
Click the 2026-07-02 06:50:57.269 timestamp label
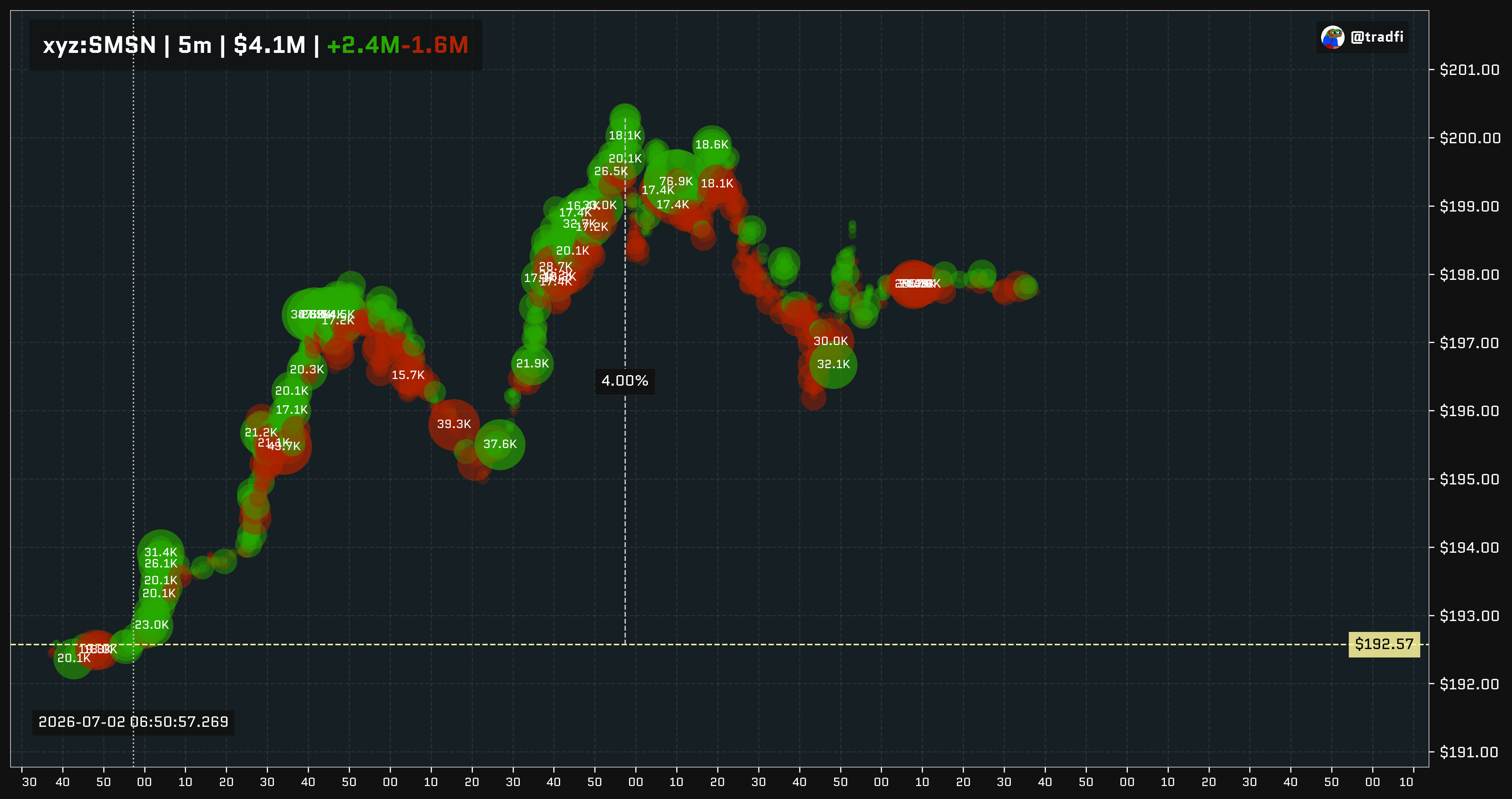click(133, 722)
